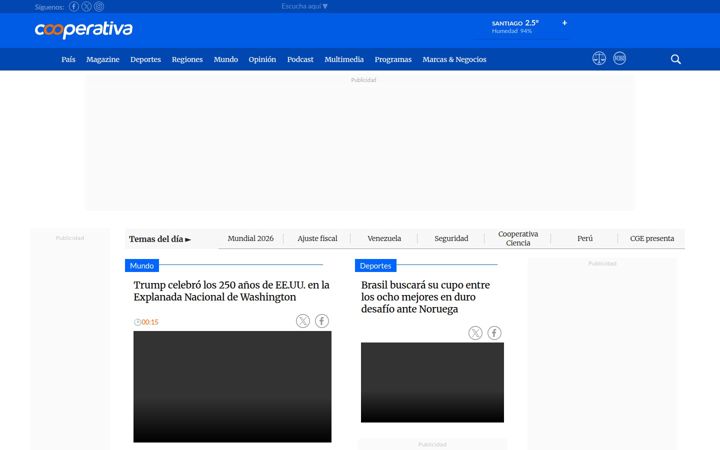Open the scales of justice icon
The width and height of the screenshot is (720, 450).
tap(599, 58)
